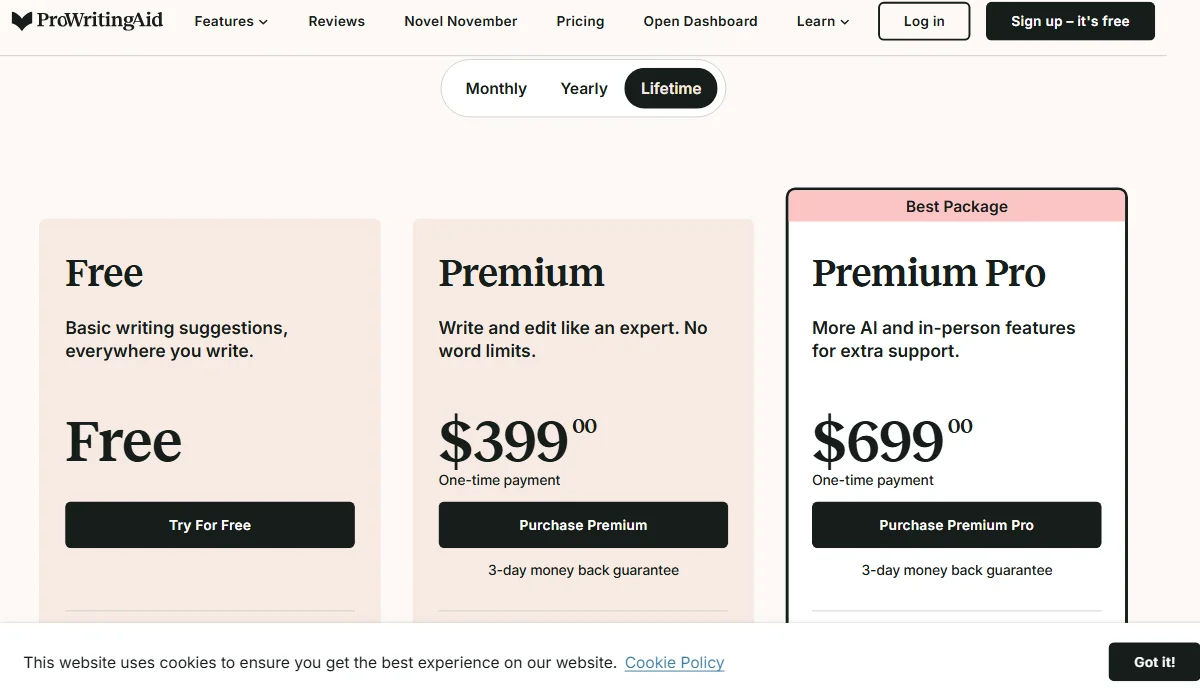Click the Sign up – it's free button
This screenshot has width=1200, height=700.
(x=1069, y=21)
